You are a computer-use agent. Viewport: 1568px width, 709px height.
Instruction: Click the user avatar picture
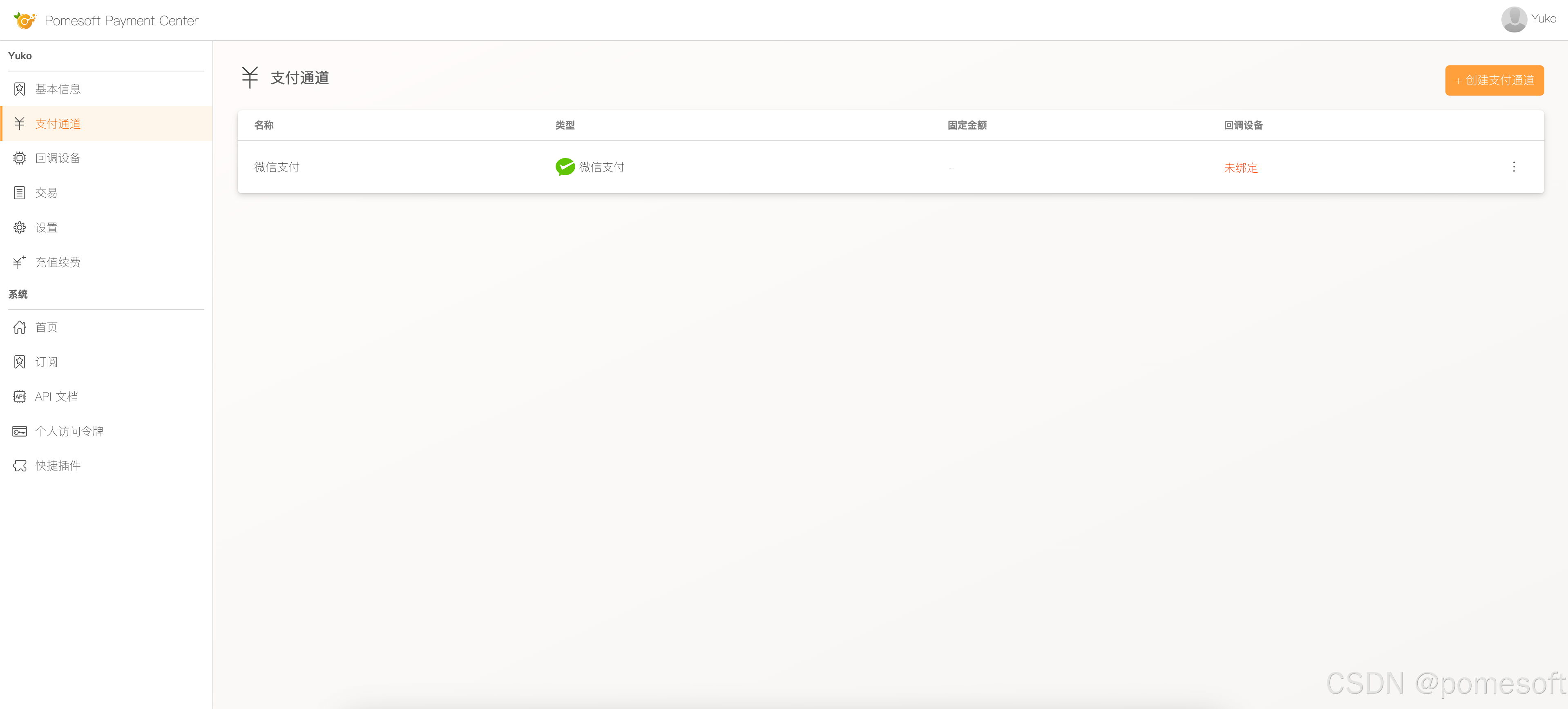[1514, 20]
